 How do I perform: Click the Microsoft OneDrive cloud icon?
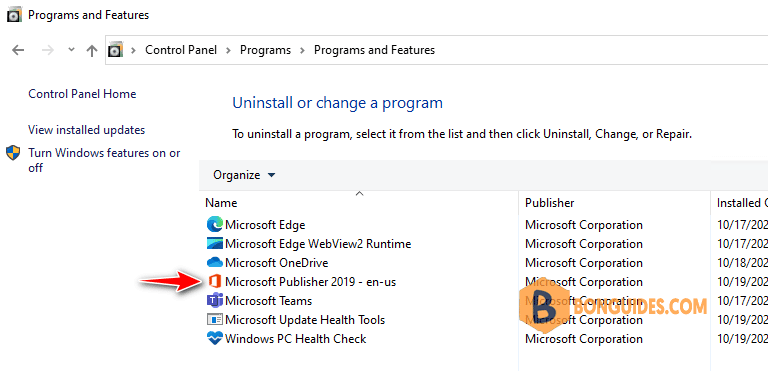tap(215, 263)
